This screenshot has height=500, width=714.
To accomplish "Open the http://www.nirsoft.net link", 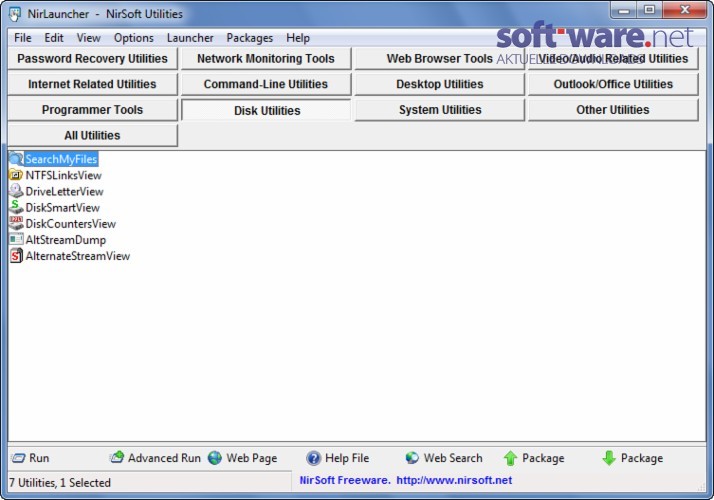I will (454, 480).
